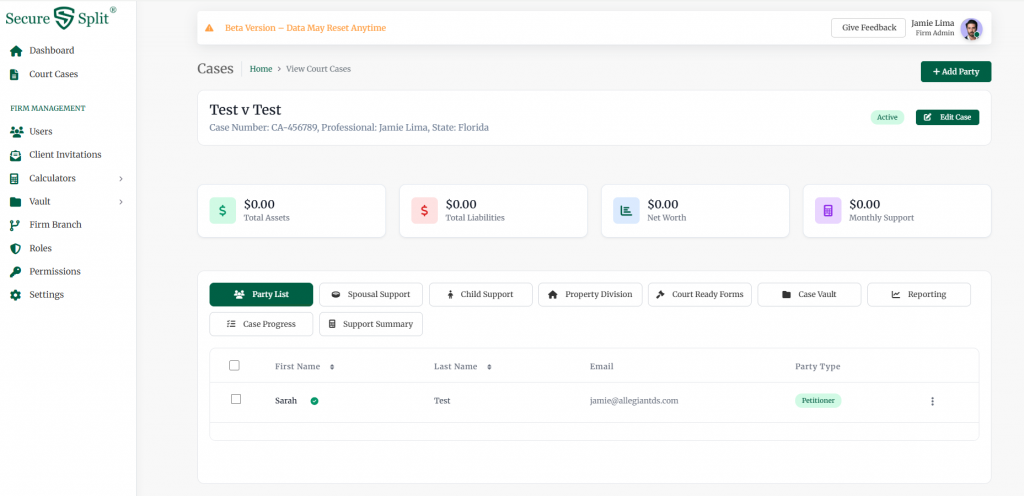Screen dimensions: 1024x496
Task: Open the three-dot menu for Sarah's row
Action: [933, 401]
